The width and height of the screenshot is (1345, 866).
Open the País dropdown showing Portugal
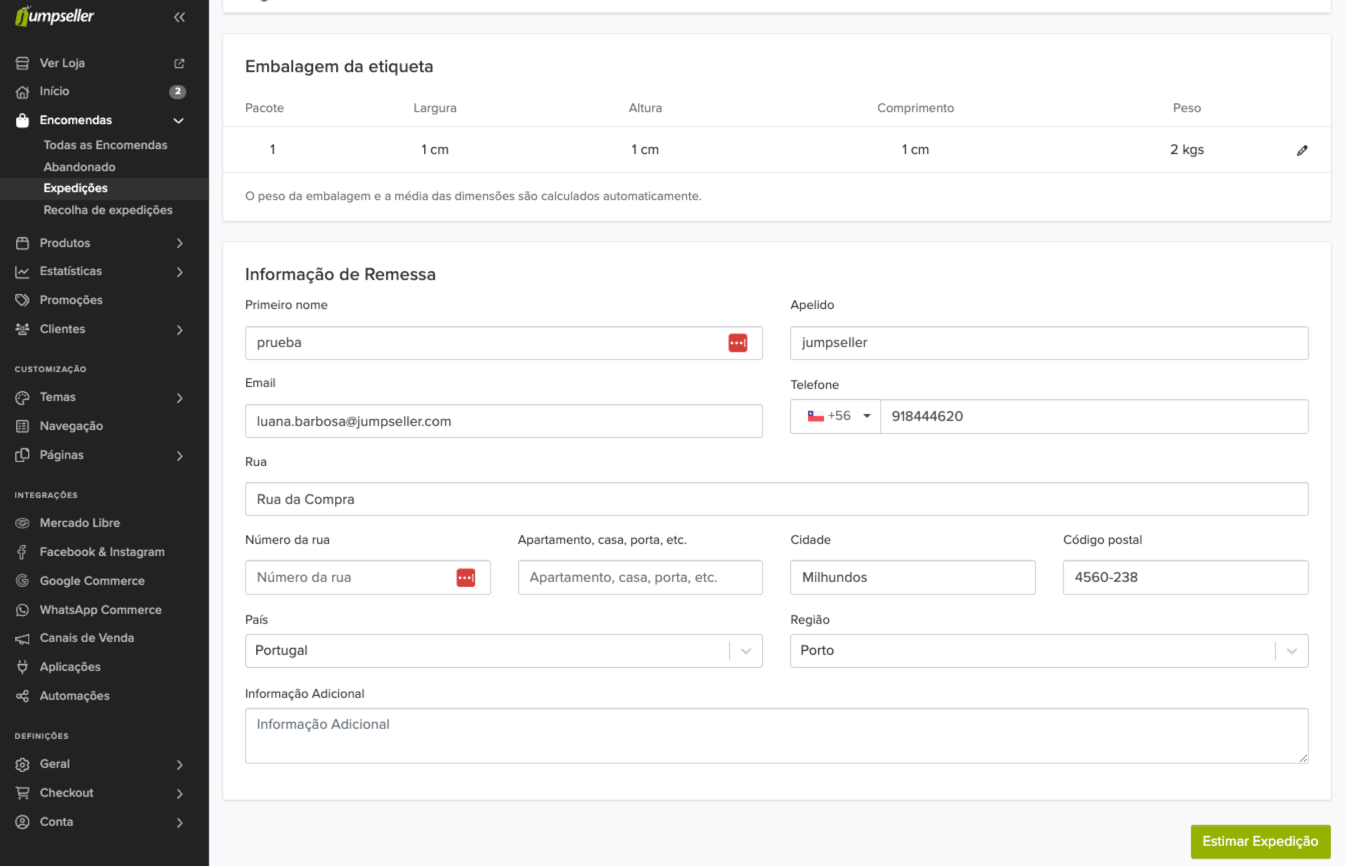click(504, 651)
